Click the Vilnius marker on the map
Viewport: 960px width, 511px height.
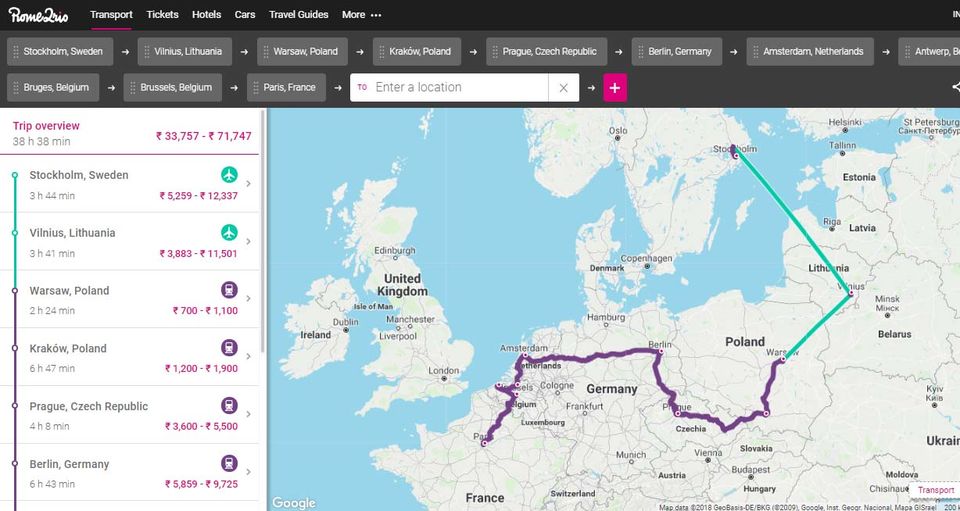(x=851, y=294)
